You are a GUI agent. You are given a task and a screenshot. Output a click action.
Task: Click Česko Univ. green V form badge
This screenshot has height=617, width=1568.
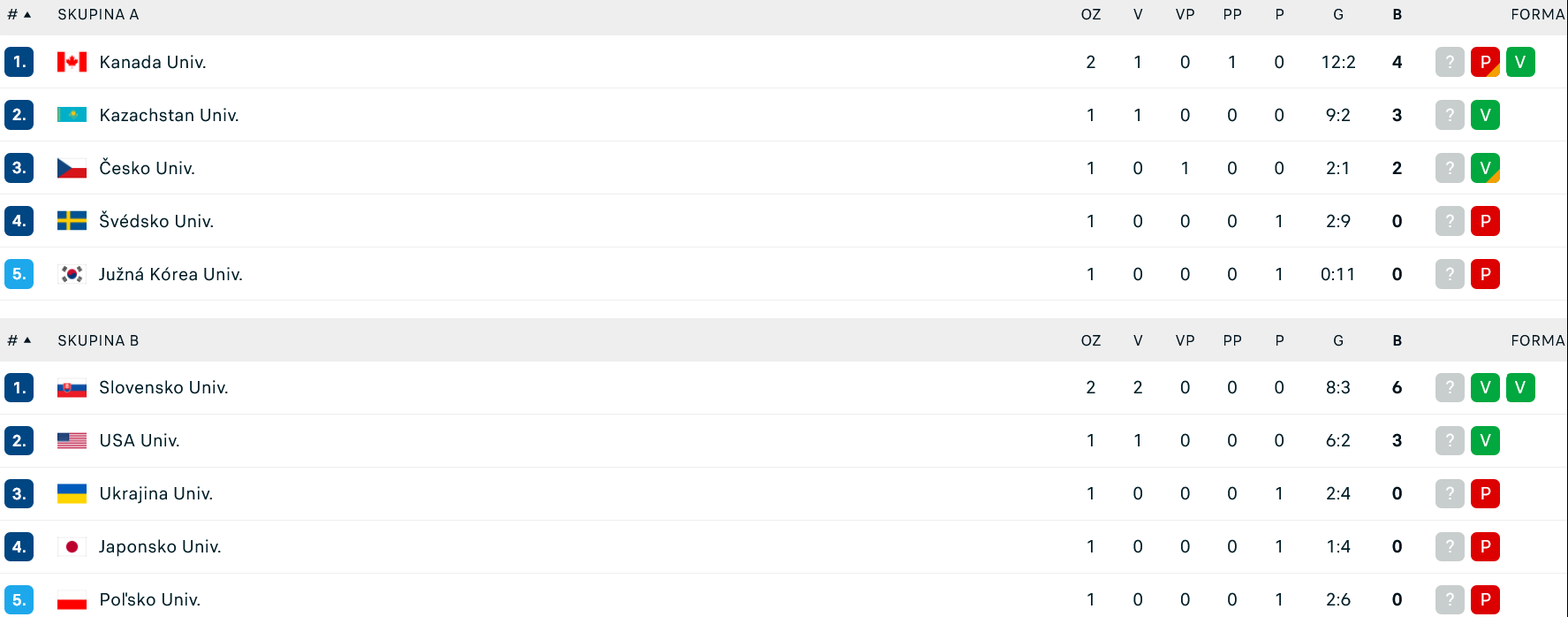[x=1485, y=168]
